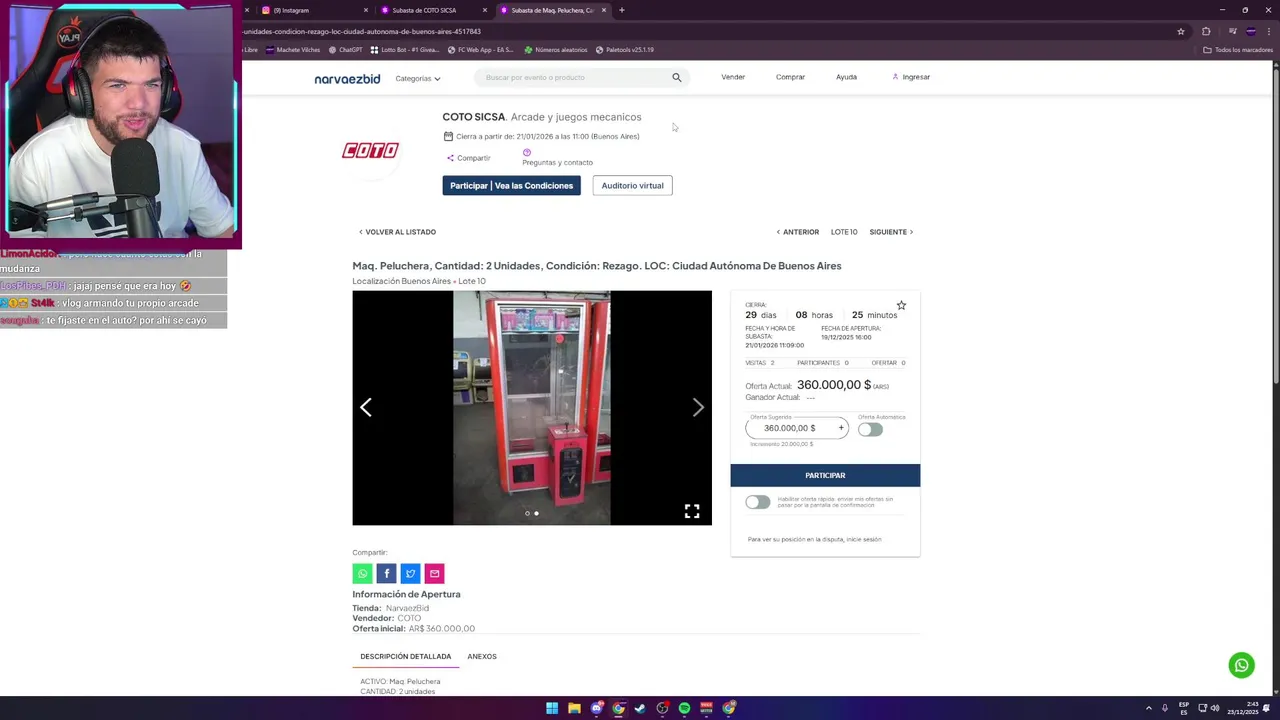Open the Ayuda menu item

click(846, 77)
